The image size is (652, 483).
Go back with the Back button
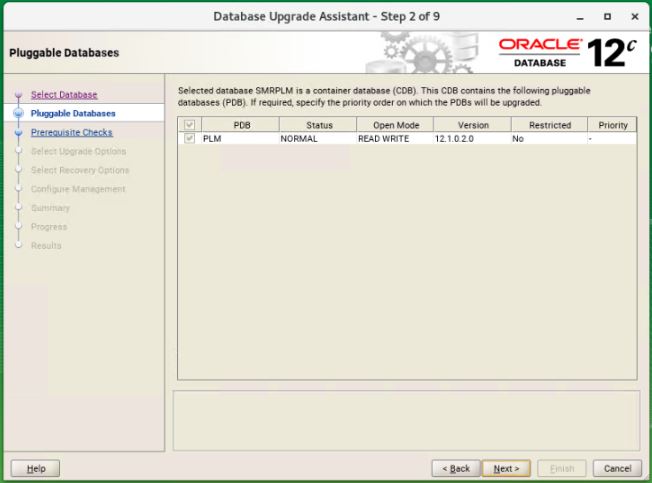click(456, 468)
